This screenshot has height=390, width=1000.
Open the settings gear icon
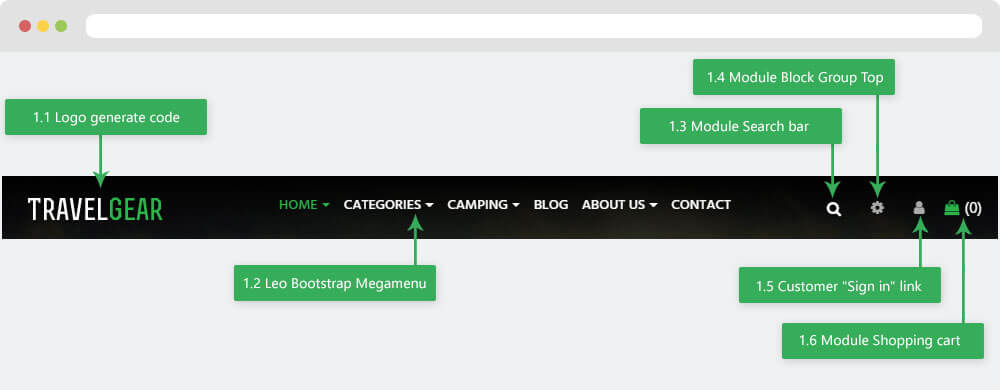coord(878,207)
